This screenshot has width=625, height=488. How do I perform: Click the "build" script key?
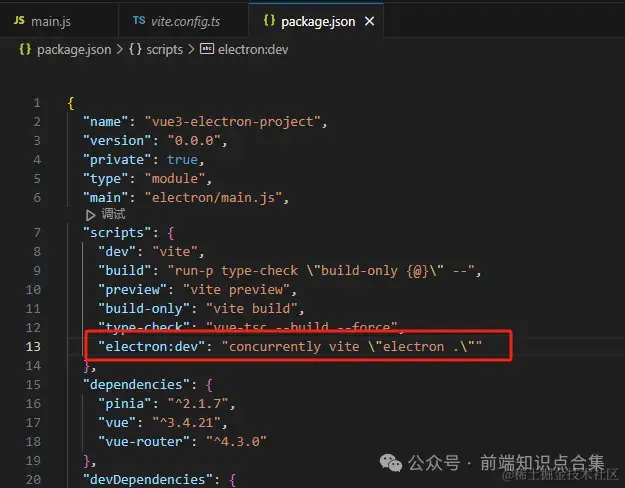(124, 270)
